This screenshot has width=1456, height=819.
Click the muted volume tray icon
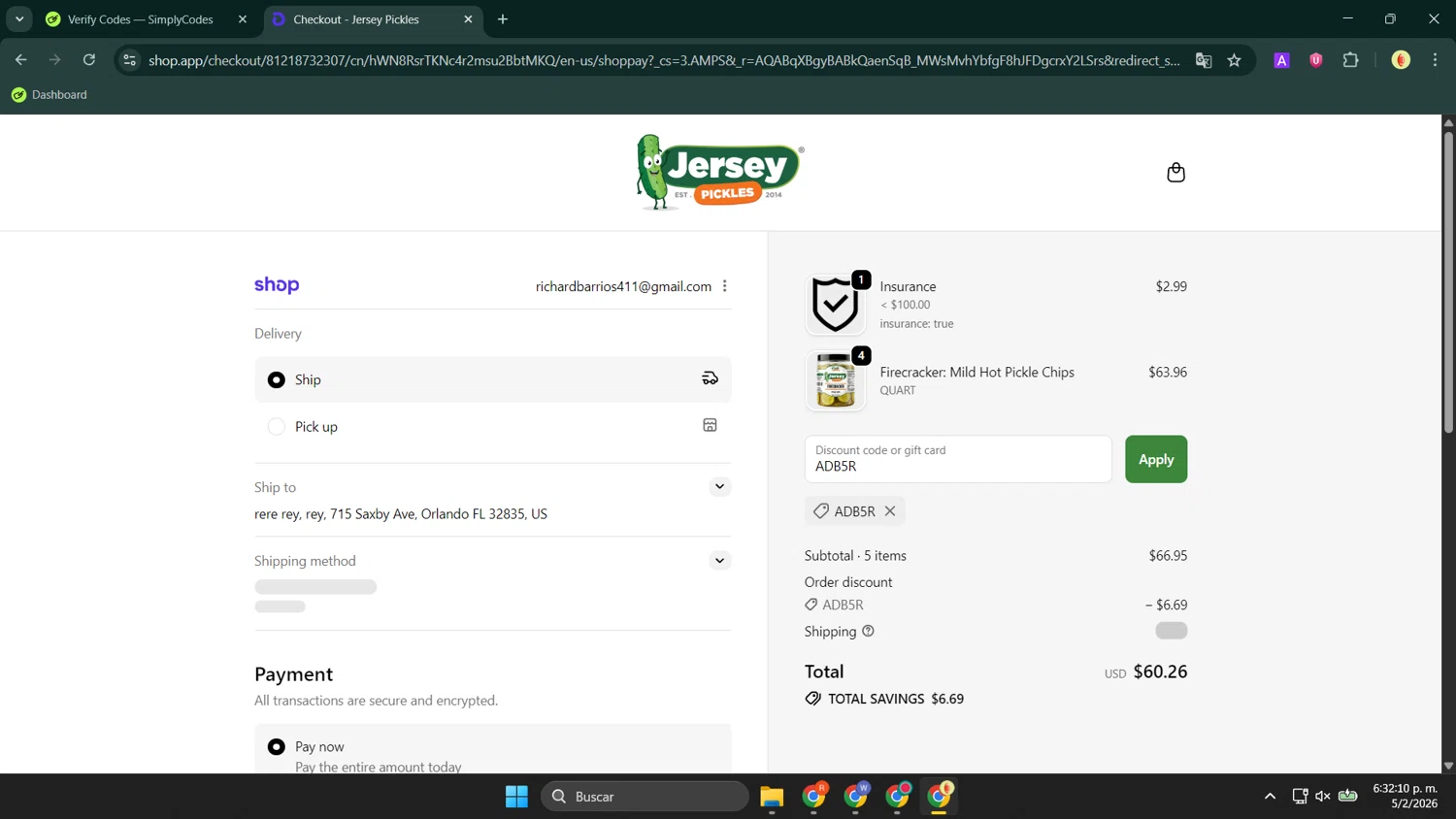[1323, 797]
